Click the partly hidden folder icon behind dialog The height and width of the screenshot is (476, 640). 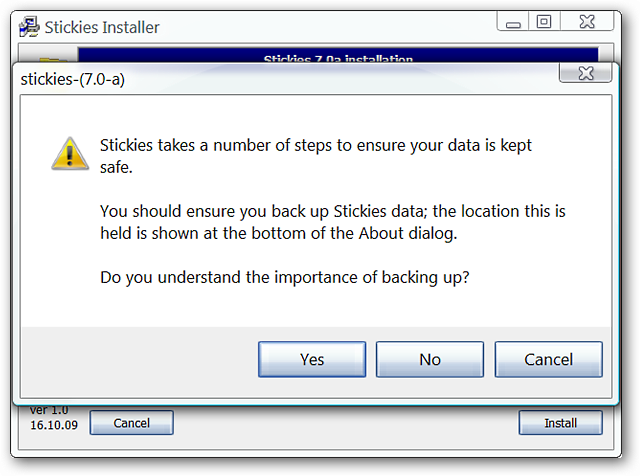52,59
